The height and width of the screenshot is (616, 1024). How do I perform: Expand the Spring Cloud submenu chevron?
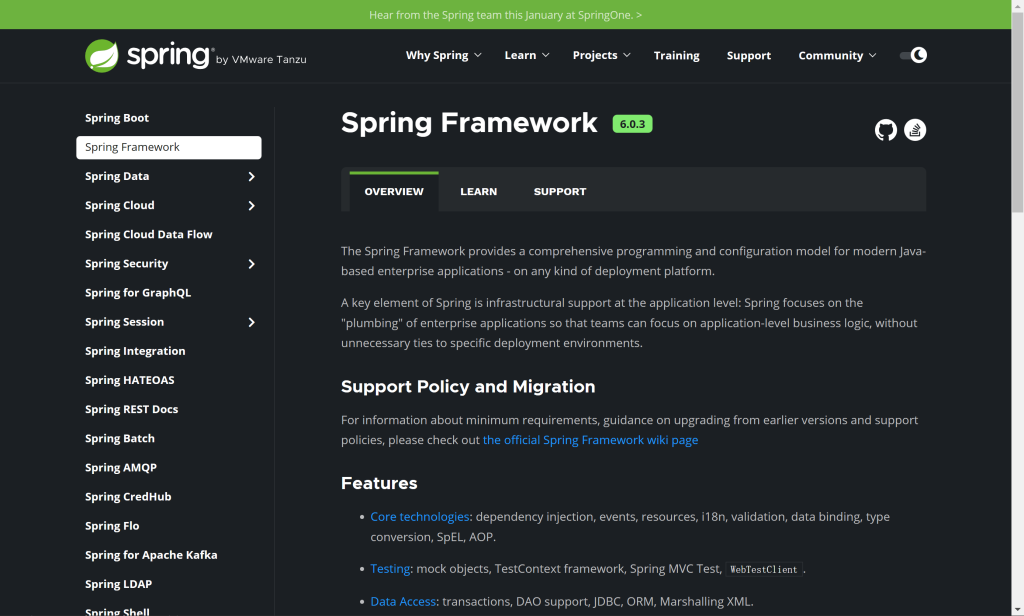251,206
